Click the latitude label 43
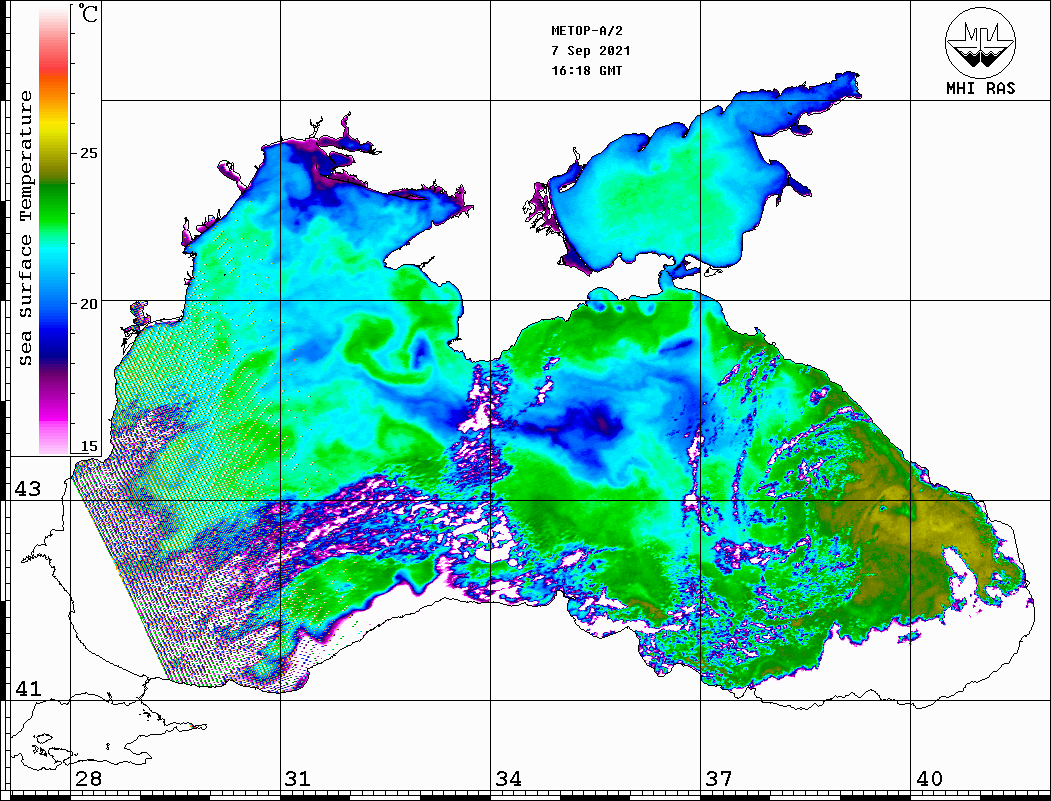Image resolution: width=1051 pixels, height=801 pixels. (x=27, y=489)
